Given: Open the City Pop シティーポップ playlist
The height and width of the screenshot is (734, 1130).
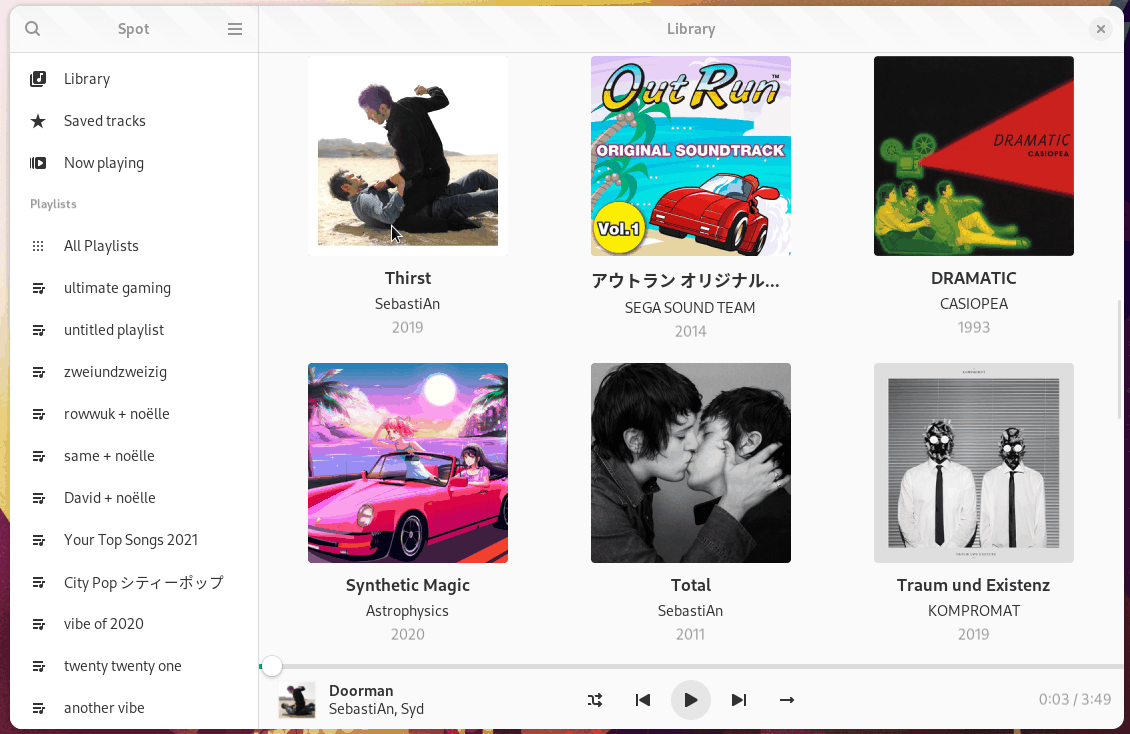Looking at the screenshot, I should (x=134, y=582).
